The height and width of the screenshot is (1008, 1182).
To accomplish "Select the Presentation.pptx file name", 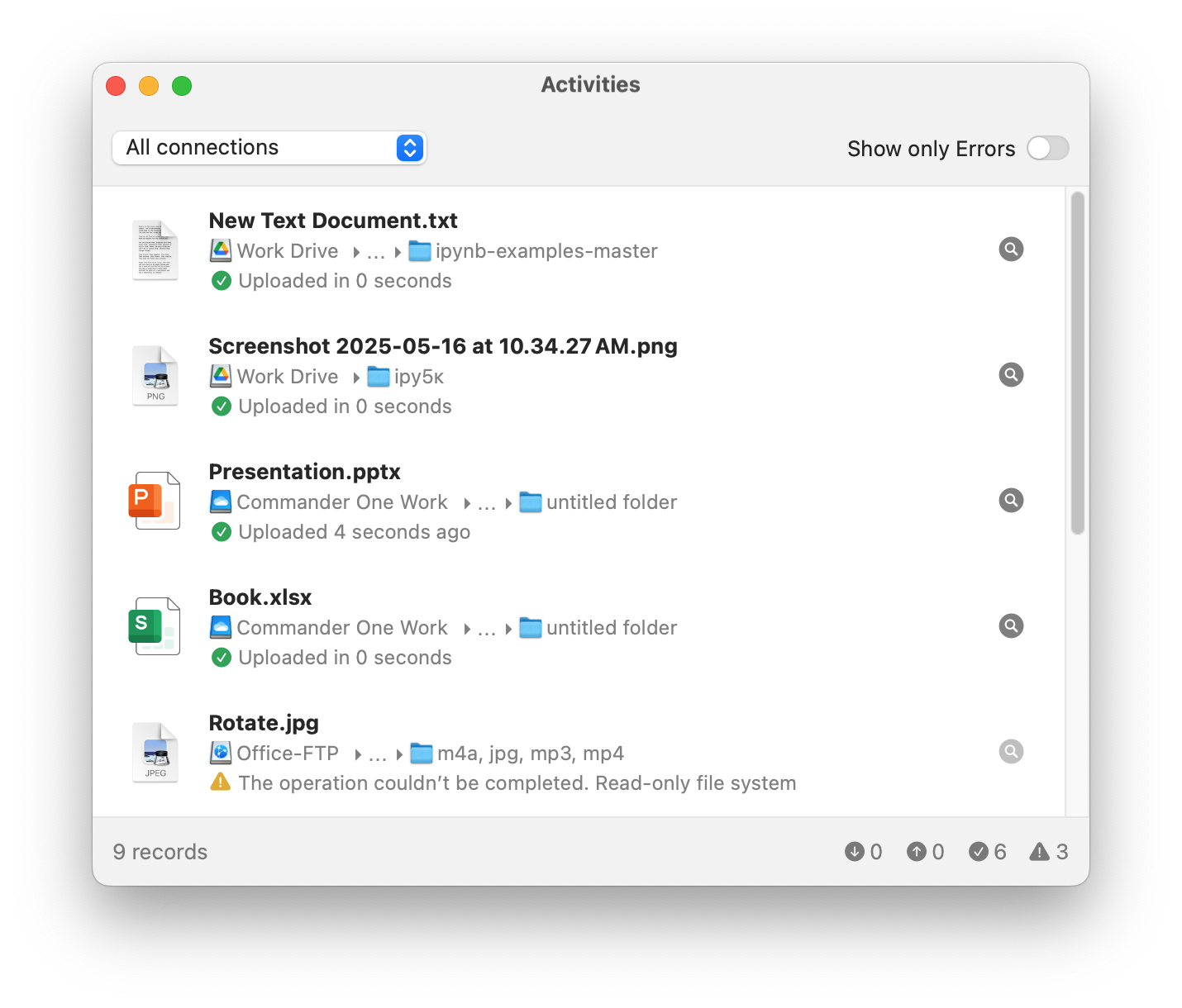I will (305, 472).
